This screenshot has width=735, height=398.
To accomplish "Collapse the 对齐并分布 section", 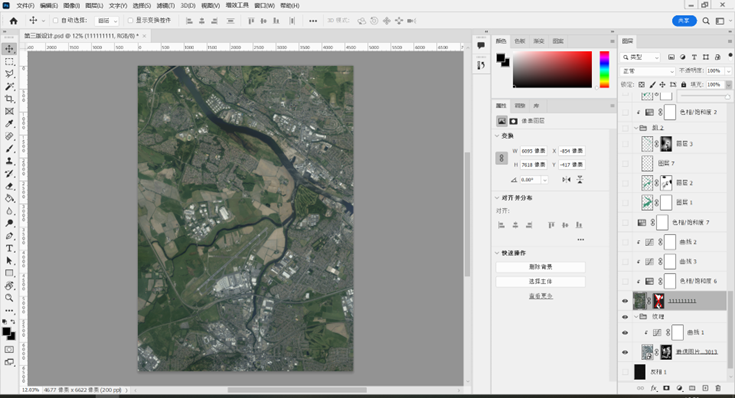I will pyautogui.click(x=497, y=198).
